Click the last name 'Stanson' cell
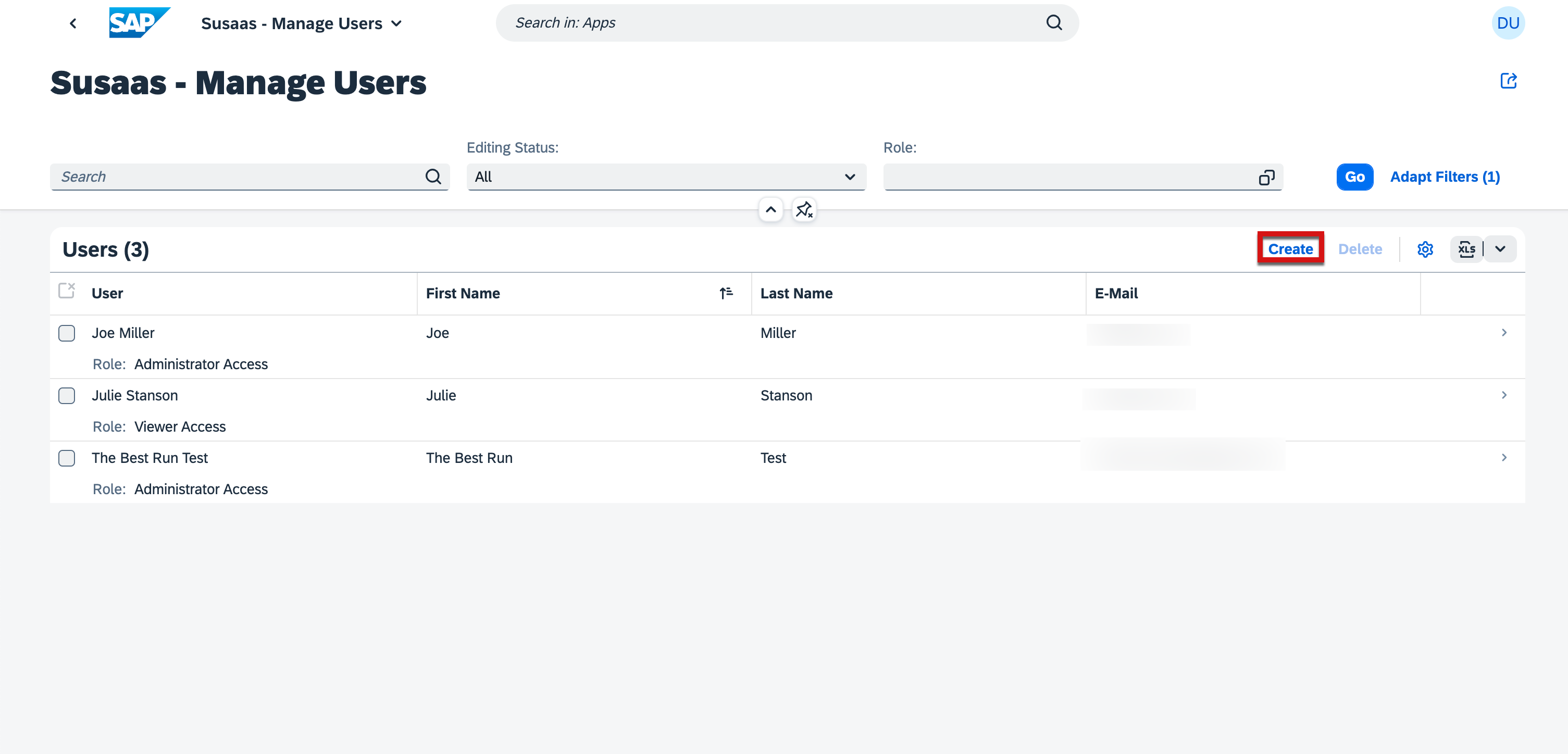 pos(786,396)
